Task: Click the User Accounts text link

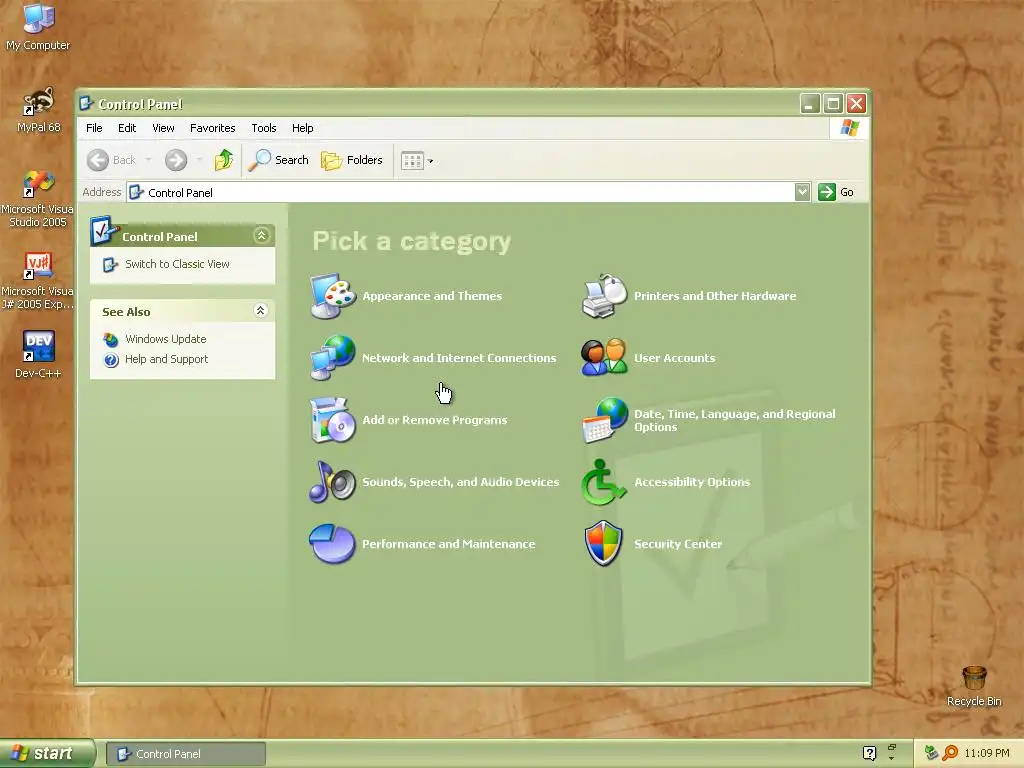Action: (675, 358)
